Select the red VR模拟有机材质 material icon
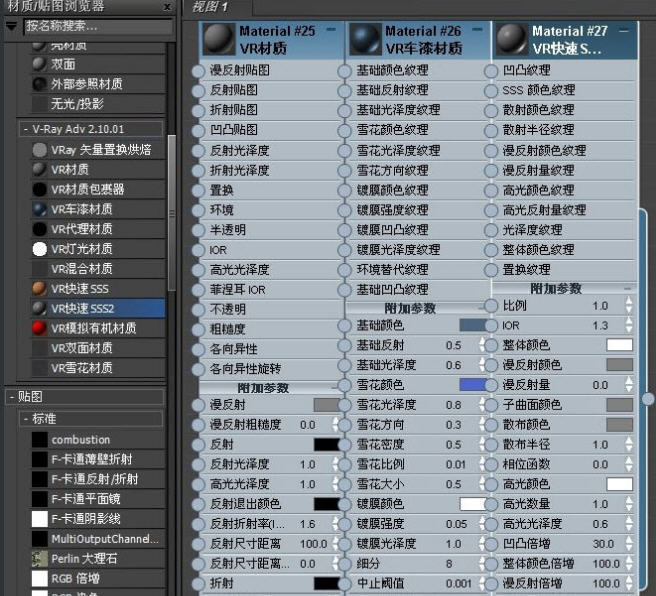The image size is (656, 596). [x=39, y=328]
